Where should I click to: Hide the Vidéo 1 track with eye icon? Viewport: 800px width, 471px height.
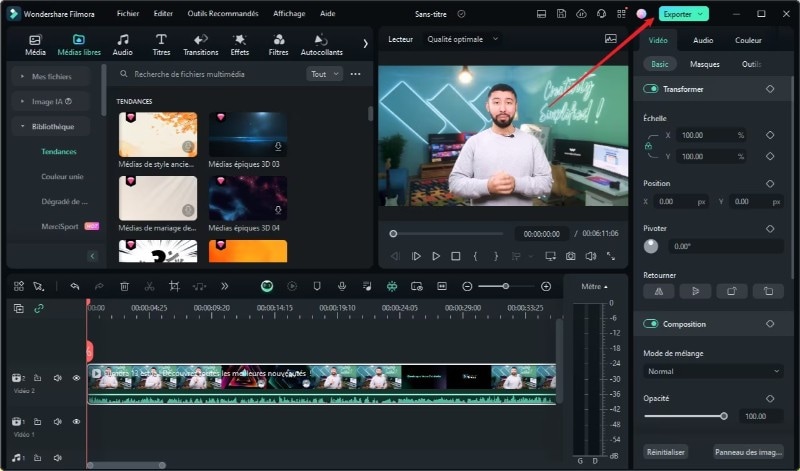pos(76,422)
